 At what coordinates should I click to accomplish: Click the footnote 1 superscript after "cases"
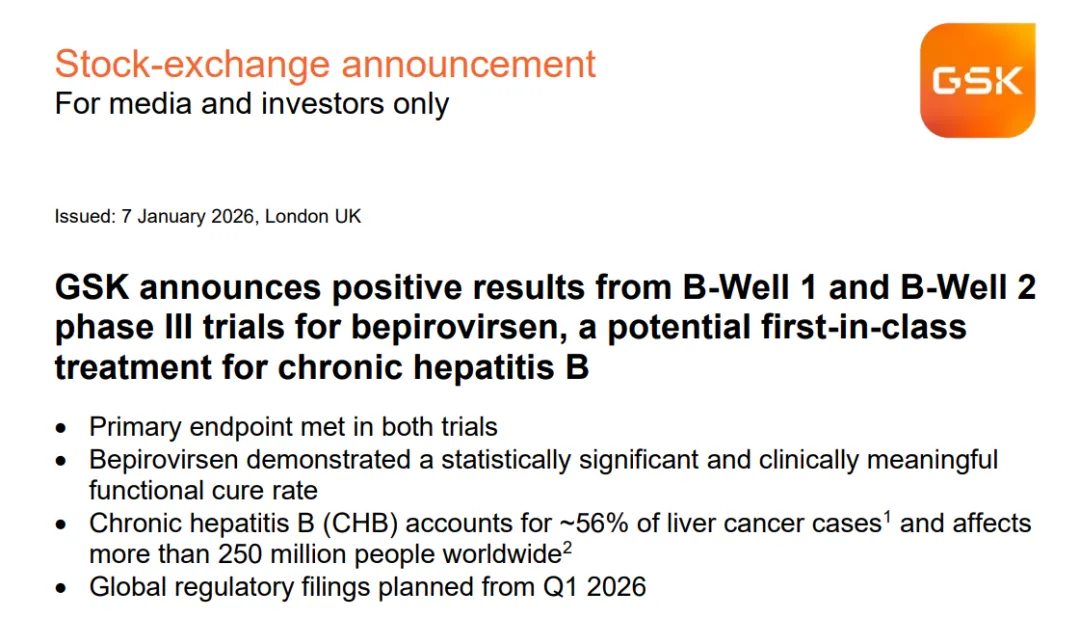886,516
